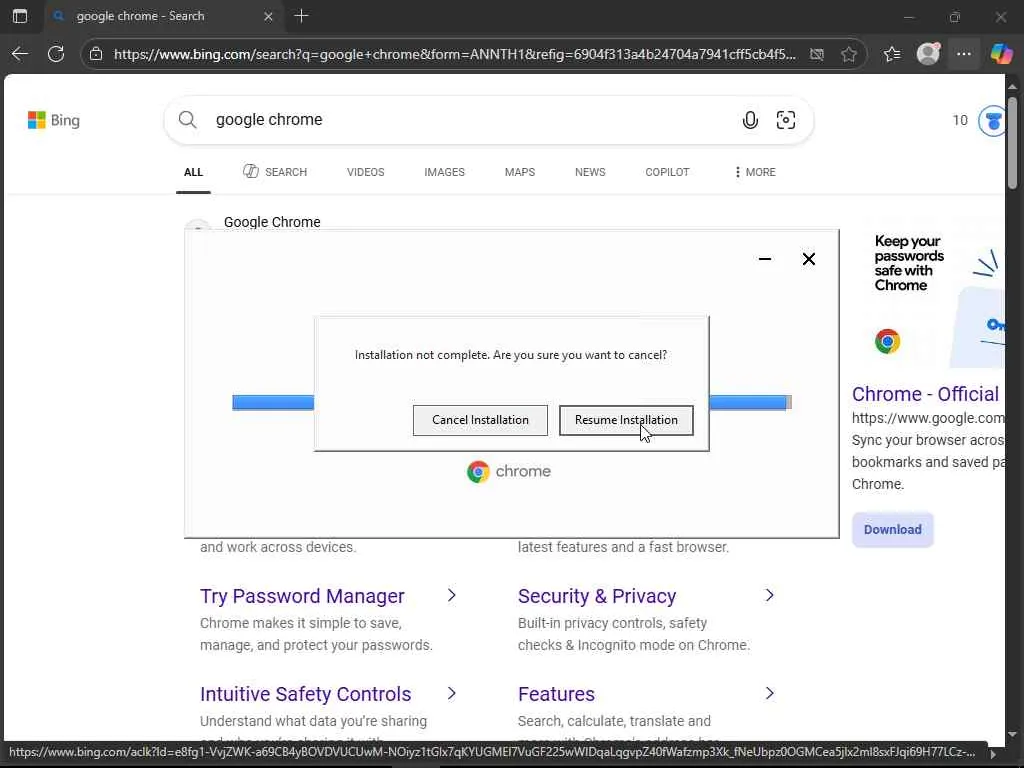Click the tracking prevention icon in address bar
This screenshot has height=768, width=1024.
click(x=817, y=54)
